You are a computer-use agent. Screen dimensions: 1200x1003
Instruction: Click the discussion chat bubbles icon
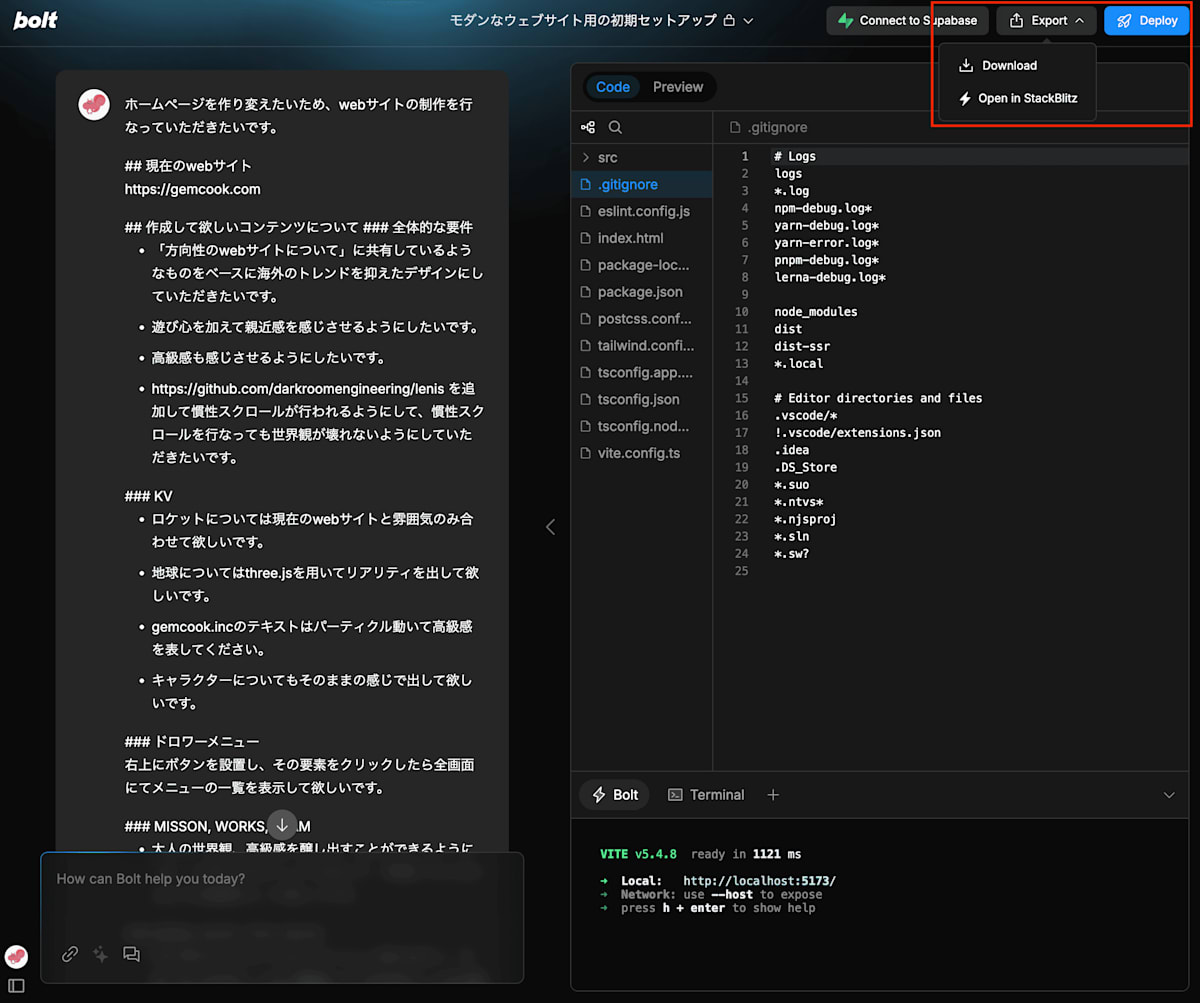point(131,954)
